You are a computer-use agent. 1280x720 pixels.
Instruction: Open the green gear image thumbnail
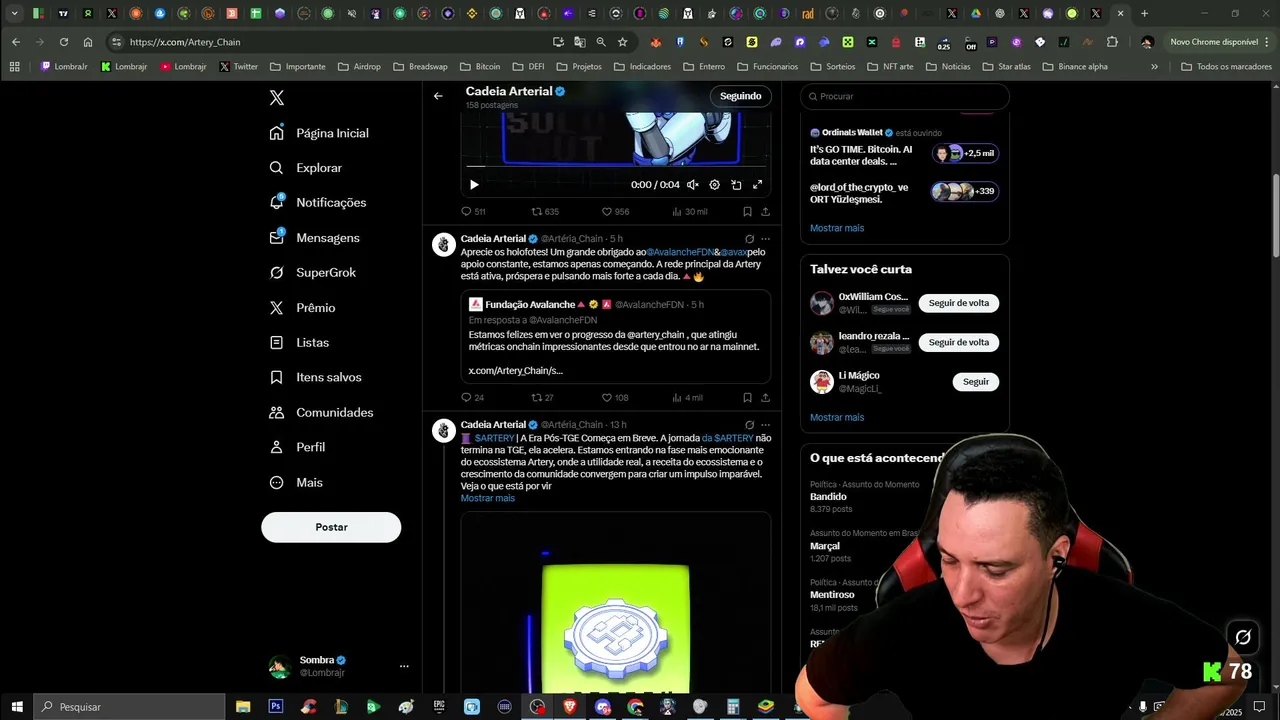[615, 603]
